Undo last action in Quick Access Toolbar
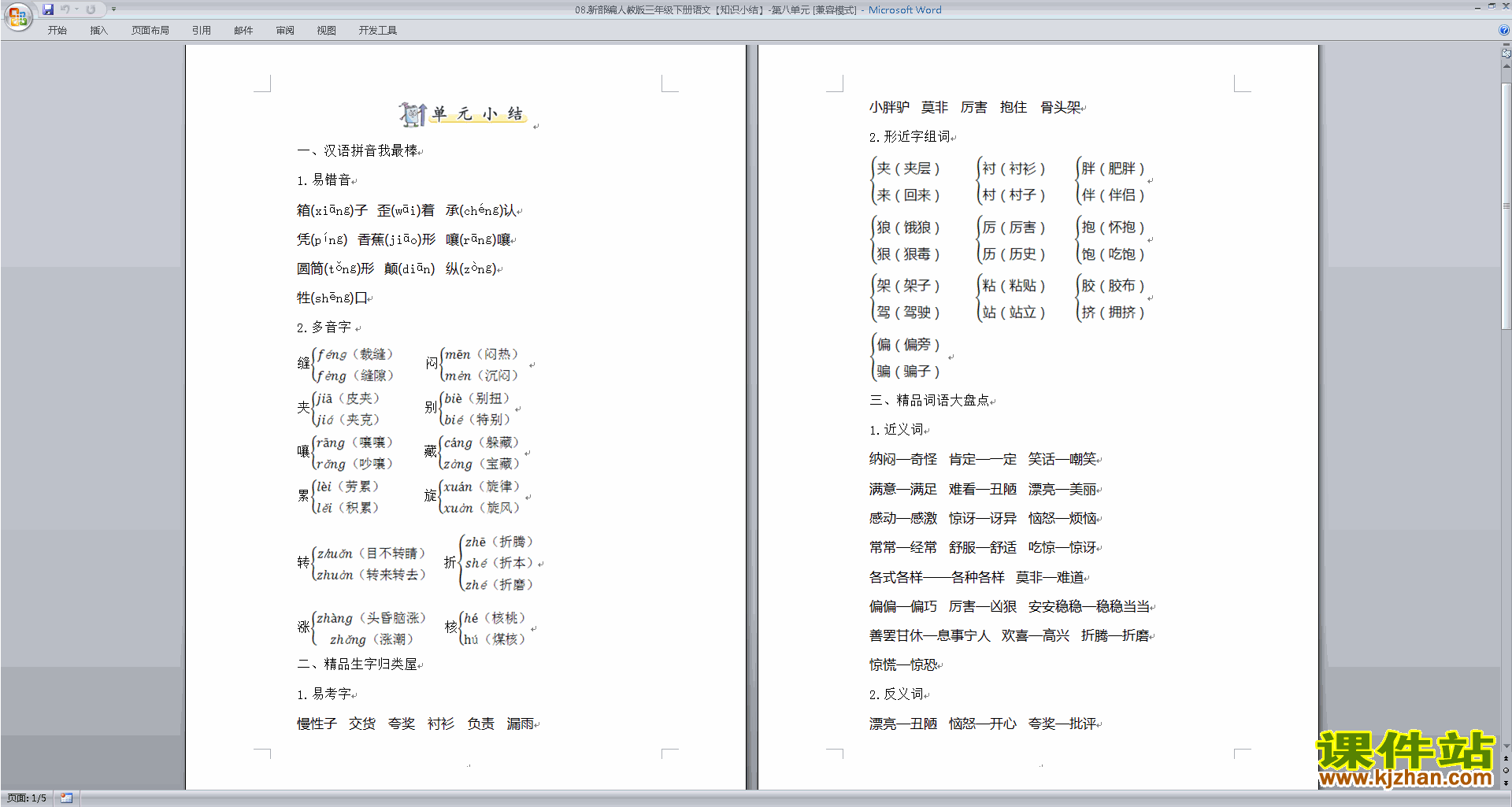 [65, 9]
